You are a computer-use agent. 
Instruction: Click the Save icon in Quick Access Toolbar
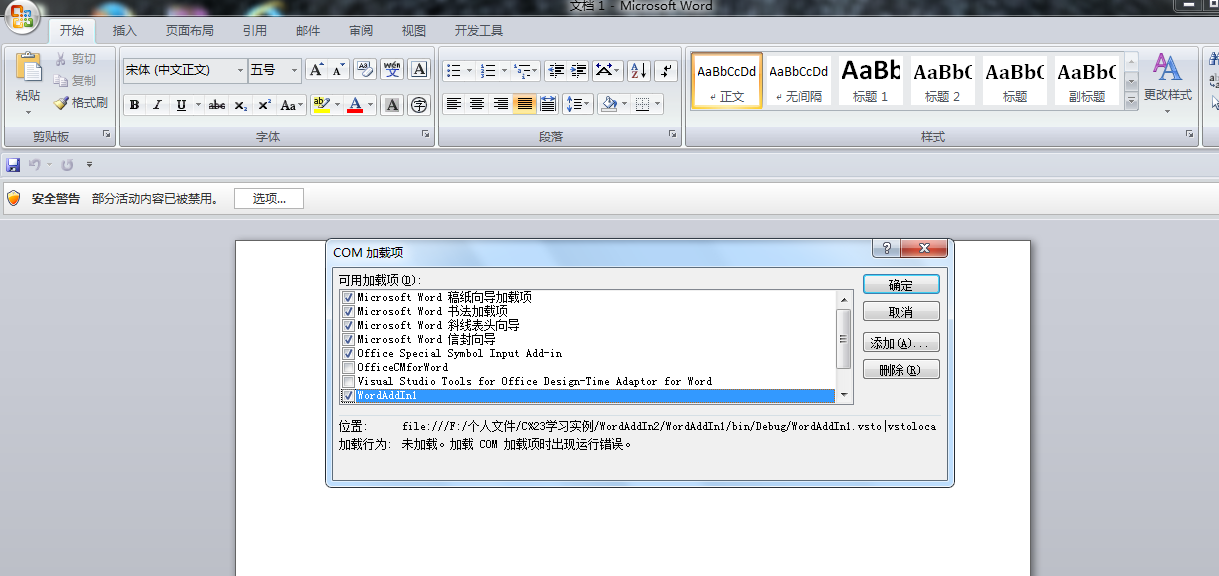coord(13,164)
